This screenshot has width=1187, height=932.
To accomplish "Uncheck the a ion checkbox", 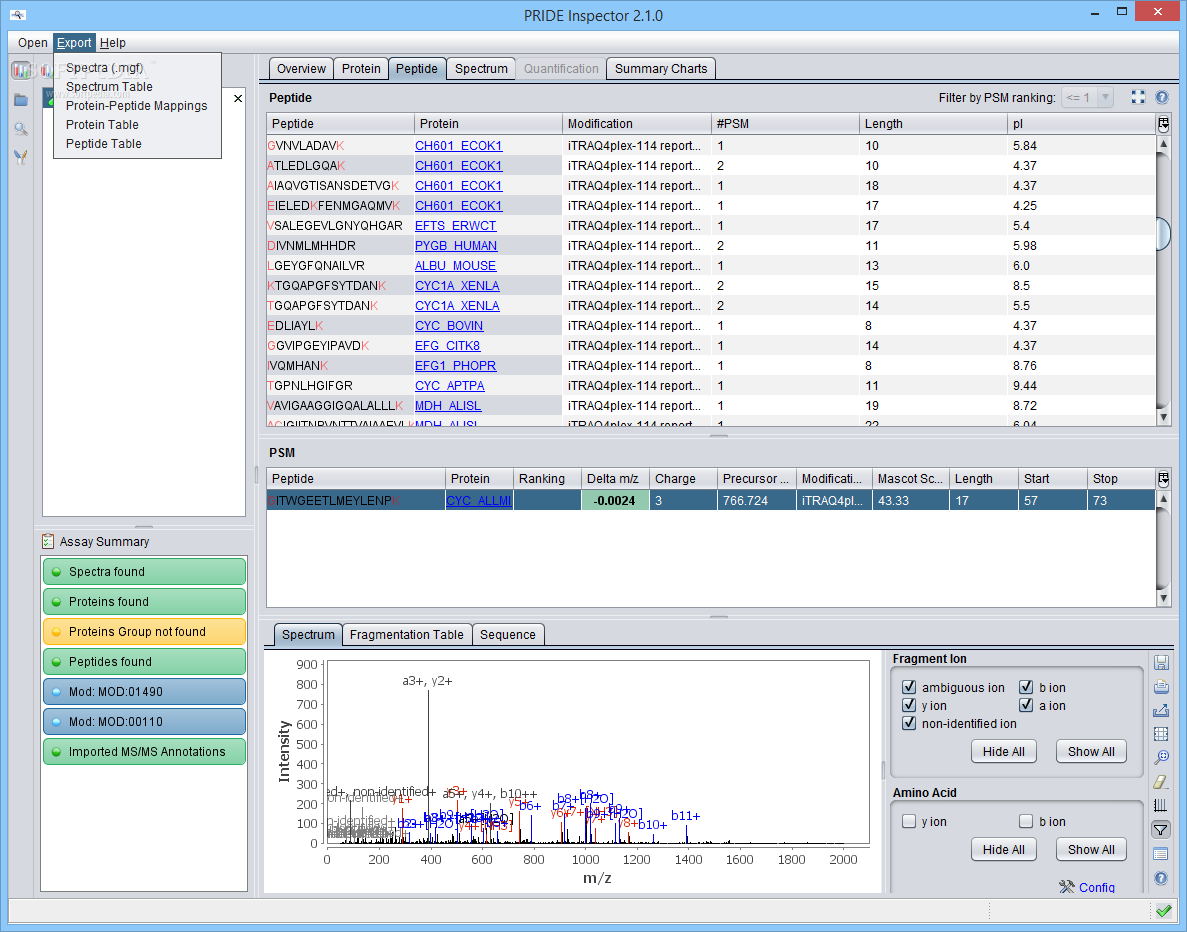I will click(1026, 705).
